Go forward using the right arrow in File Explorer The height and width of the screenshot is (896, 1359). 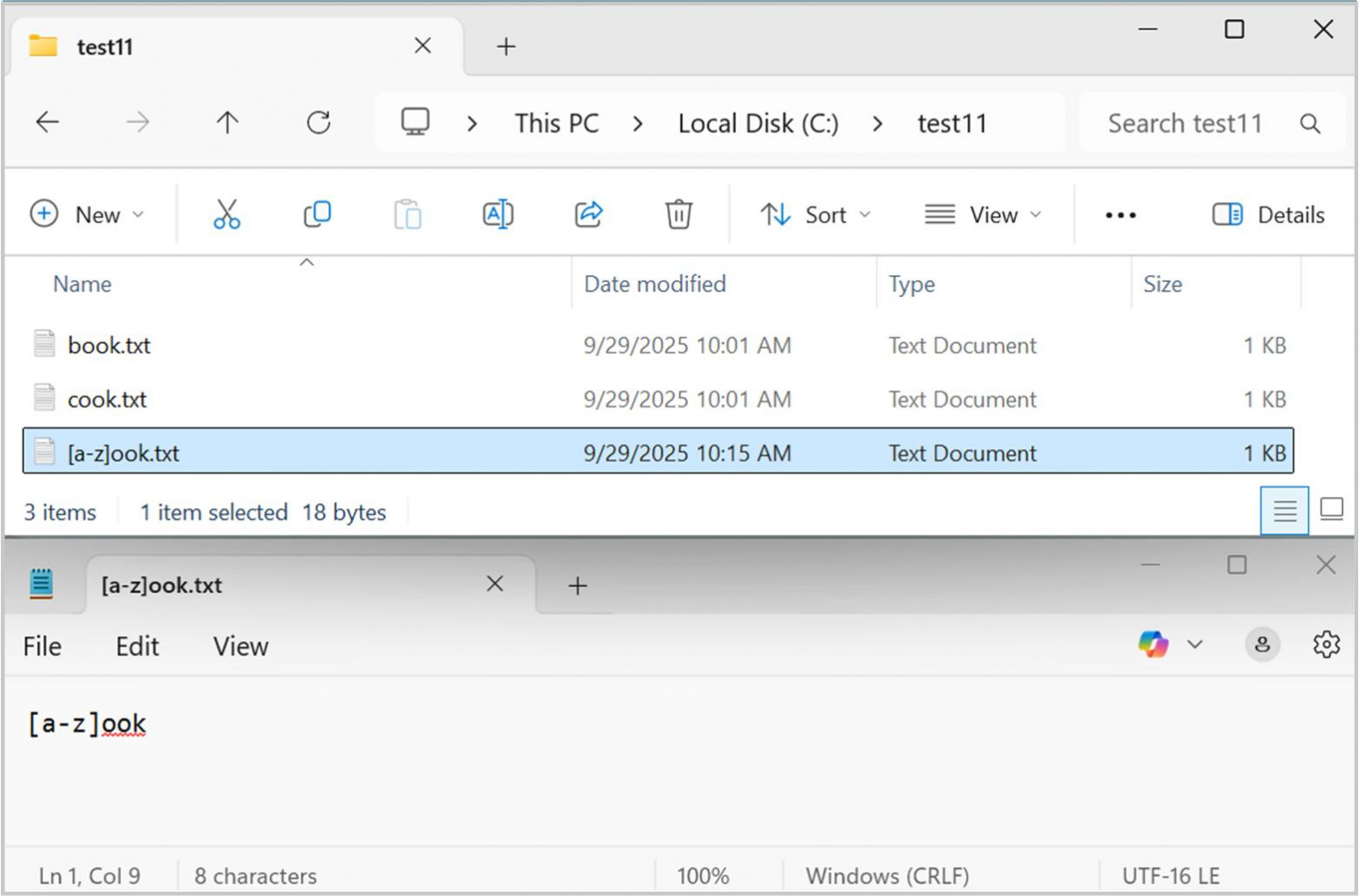tap(138, 123)
